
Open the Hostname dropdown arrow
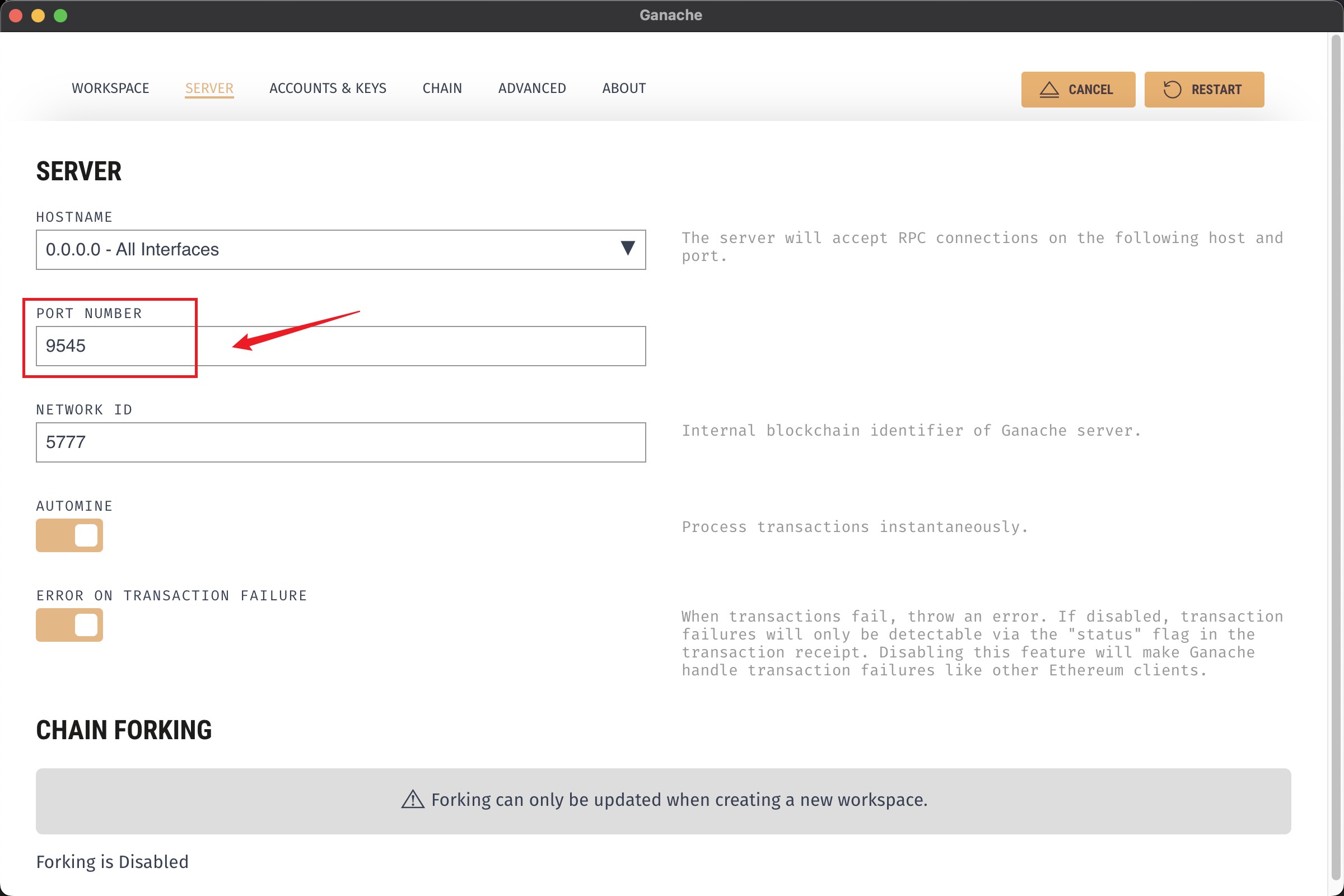pyautogui.click(x=627, y=248)
